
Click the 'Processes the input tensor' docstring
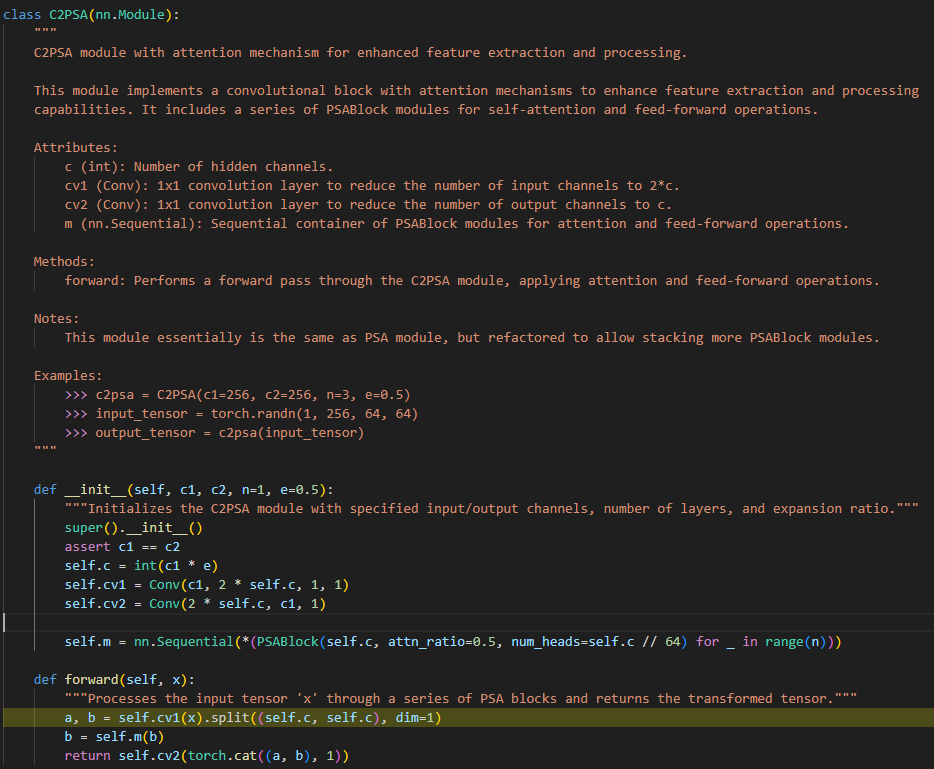coord(460,699)
